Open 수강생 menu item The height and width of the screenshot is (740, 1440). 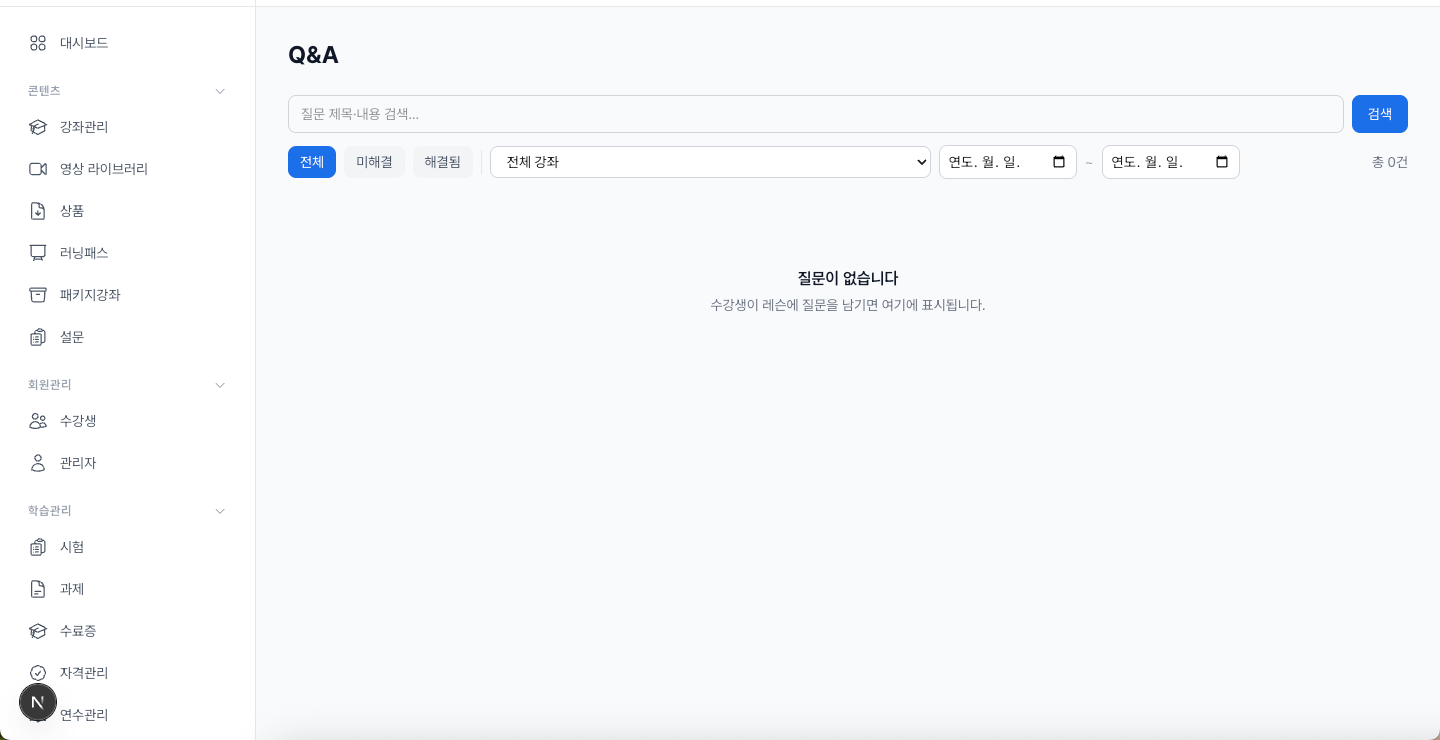coord(128,421)
